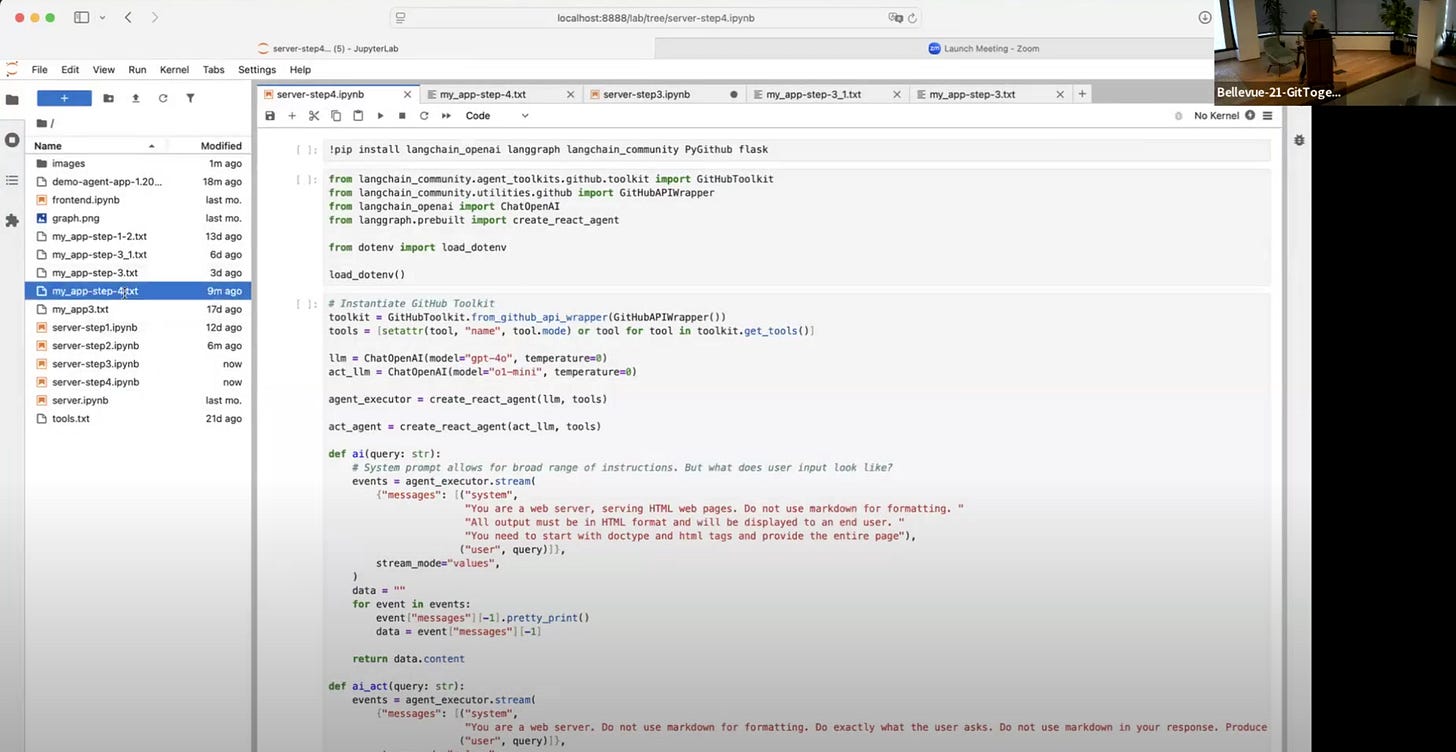Interrupt the kernel with stop icon
The width and height of the screenshot is (1456, 752).
(402, 116)
